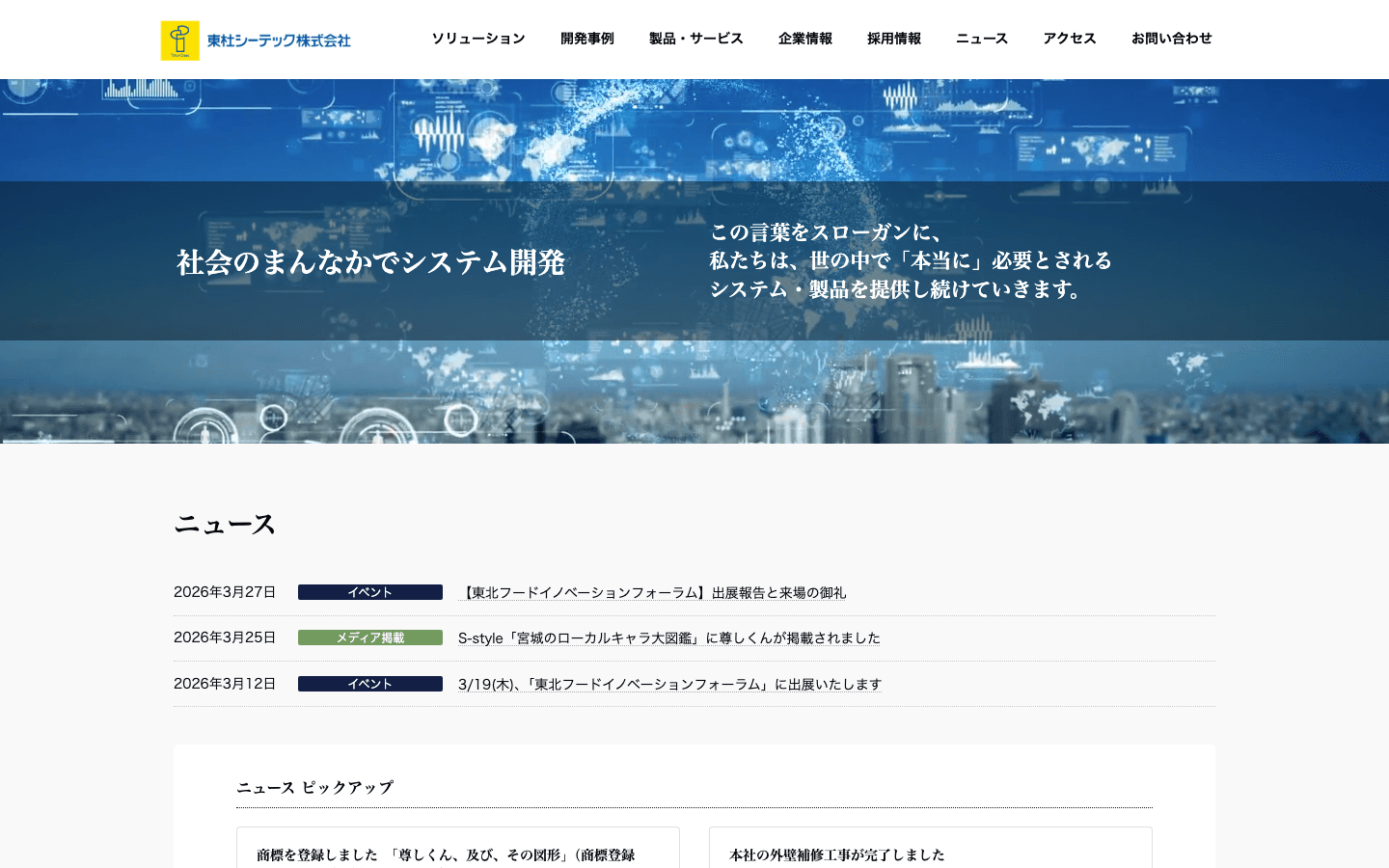The height and width of the screenshot is (868, 1389).
Task: Open the 商標を登録しました pickup card
Action: tap(458, 849)
